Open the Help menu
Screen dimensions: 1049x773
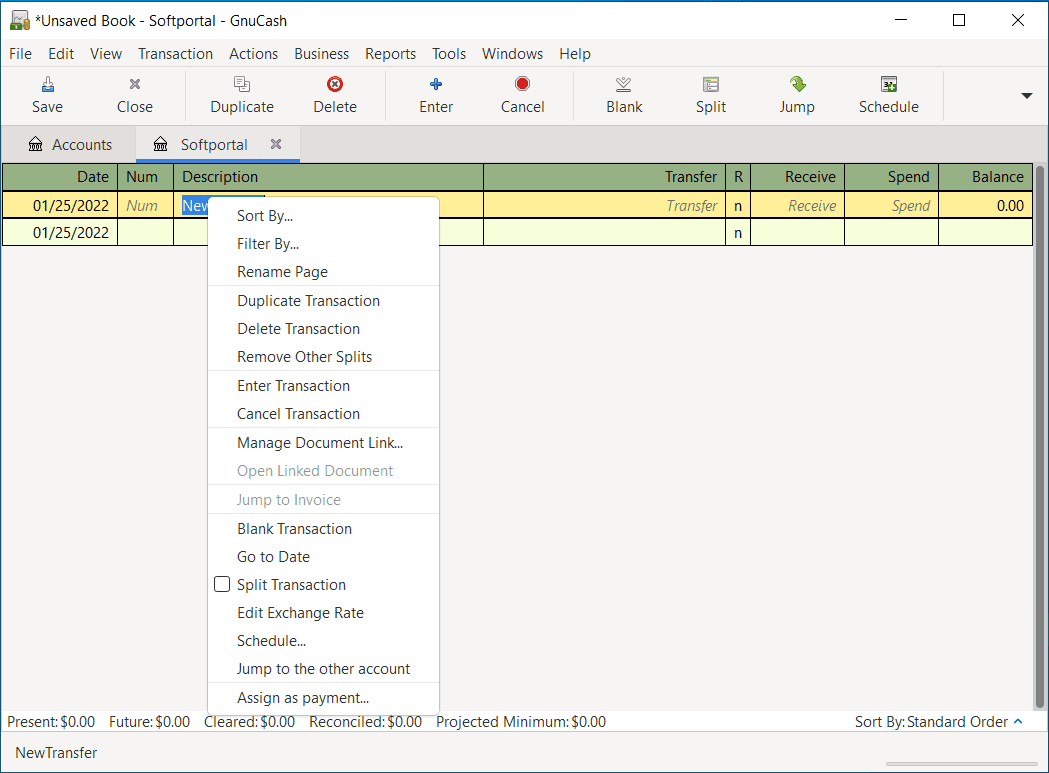click(x=575, y=54)
